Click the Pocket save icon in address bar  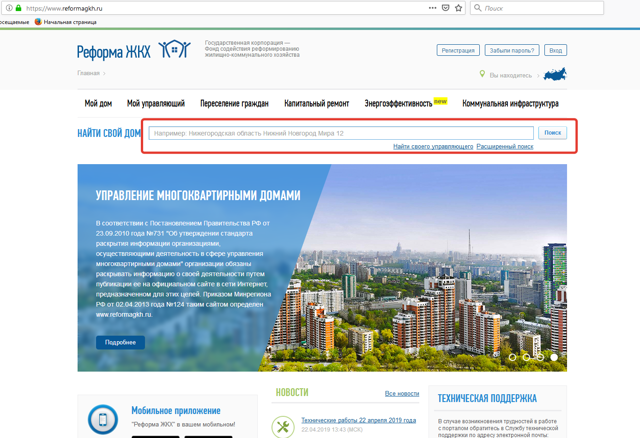point(446,8)
